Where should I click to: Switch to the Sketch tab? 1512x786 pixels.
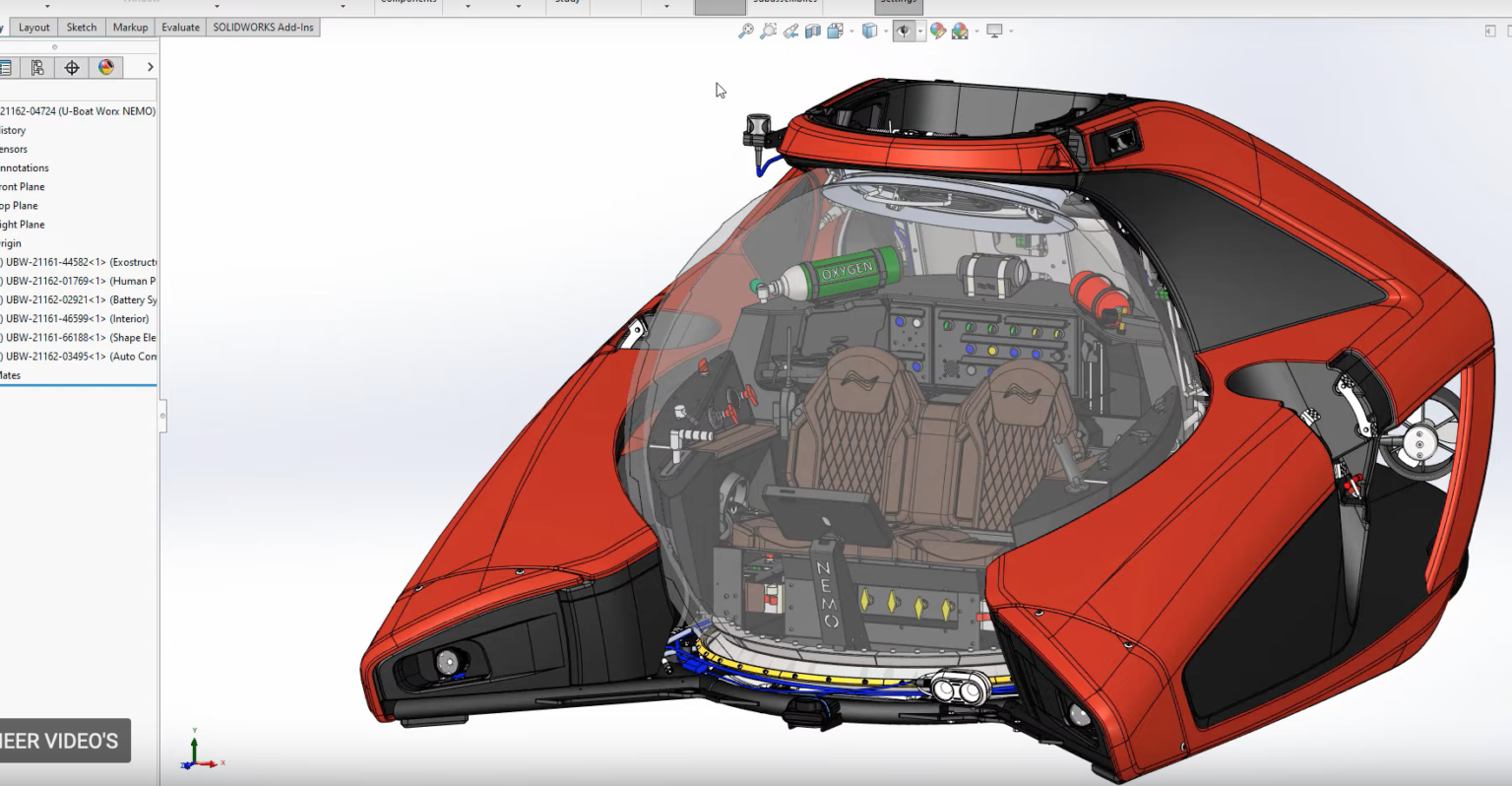[x=81, y=27]
